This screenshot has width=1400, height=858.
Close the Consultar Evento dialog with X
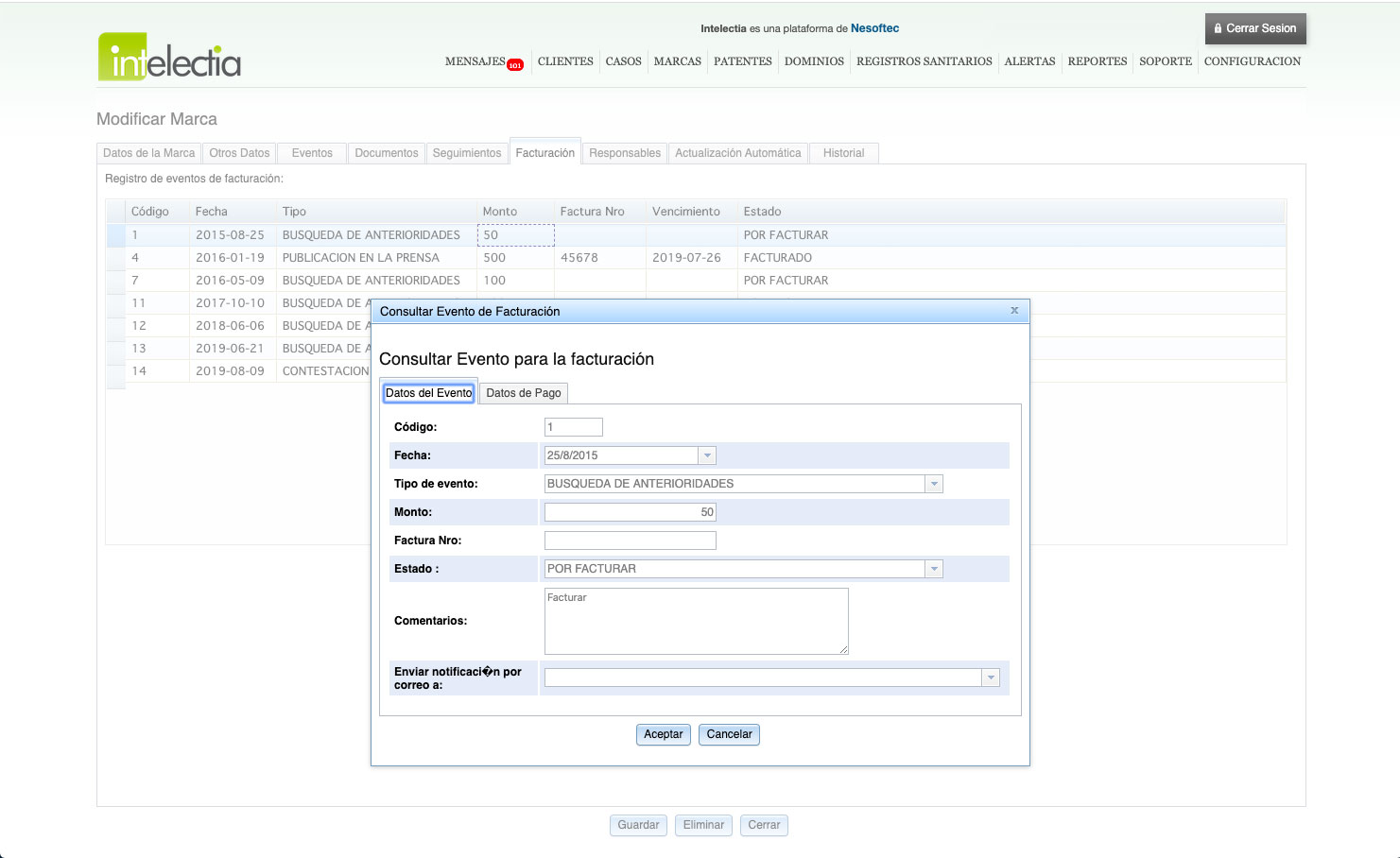click(1014, 311)
